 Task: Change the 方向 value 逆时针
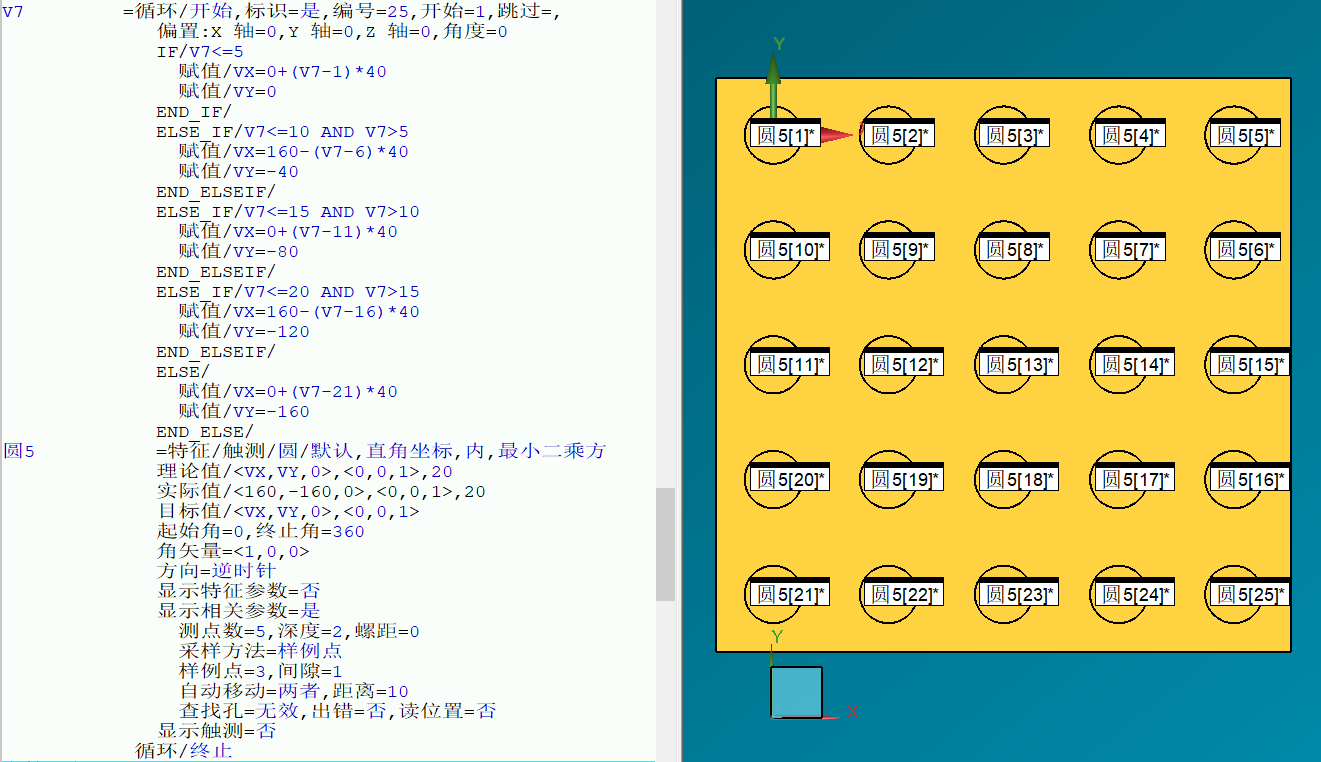coord(242,571)
